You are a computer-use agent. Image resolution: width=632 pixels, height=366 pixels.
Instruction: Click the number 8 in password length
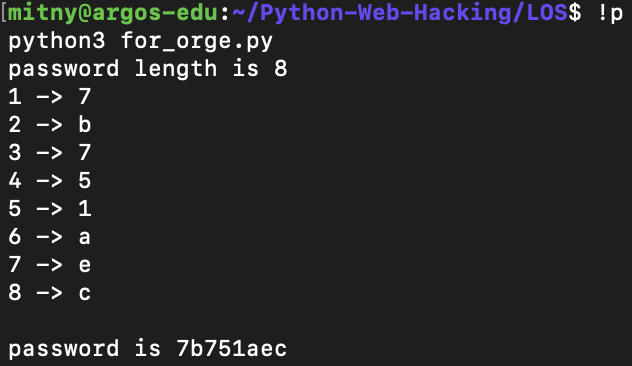(281, 68)
